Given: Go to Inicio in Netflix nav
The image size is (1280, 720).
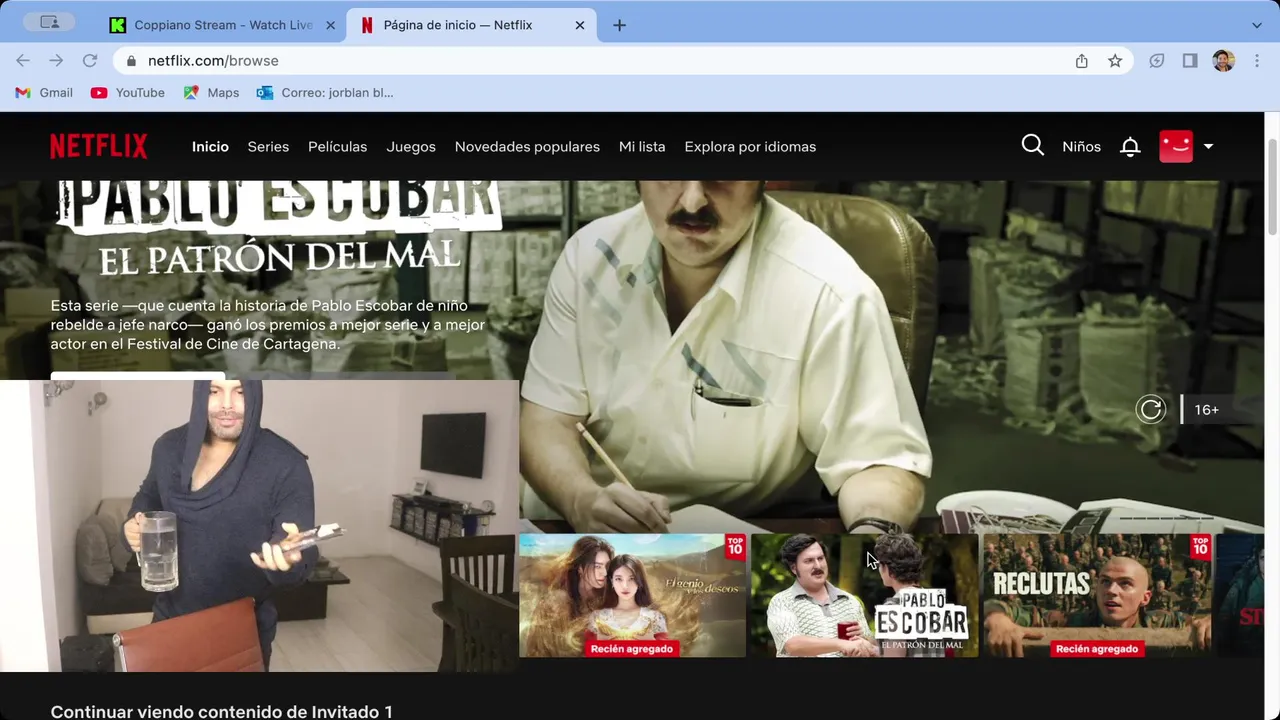Looking at the screenshot, I should 210,146.
